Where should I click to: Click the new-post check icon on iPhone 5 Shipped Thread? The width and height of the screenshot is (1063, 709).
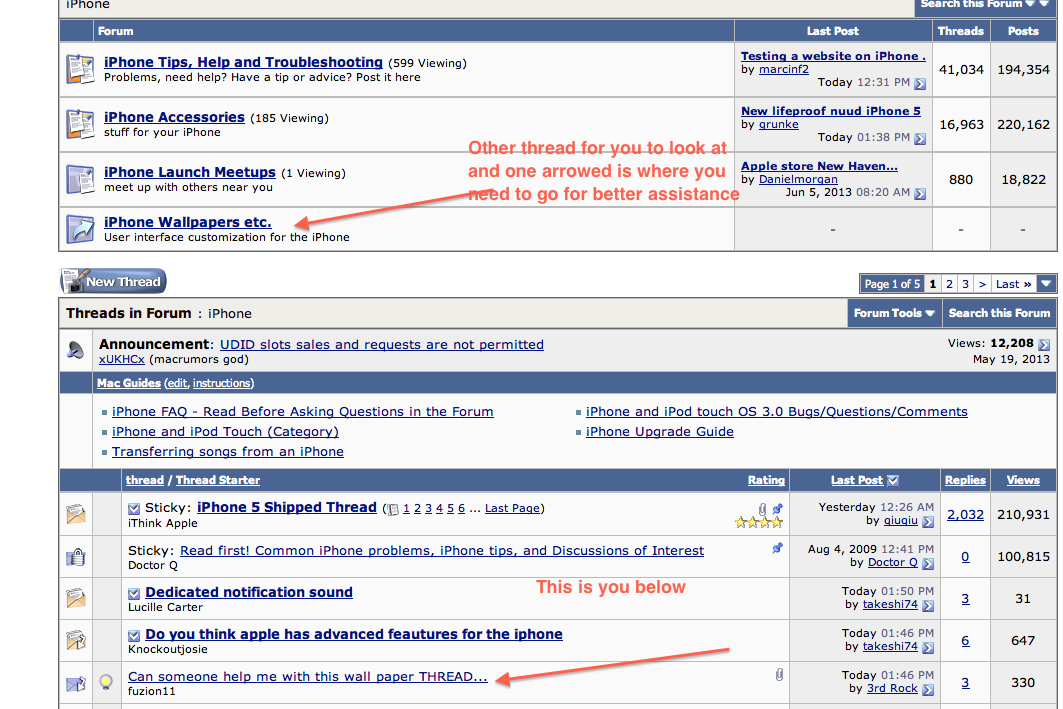click(x=134, y=508)
